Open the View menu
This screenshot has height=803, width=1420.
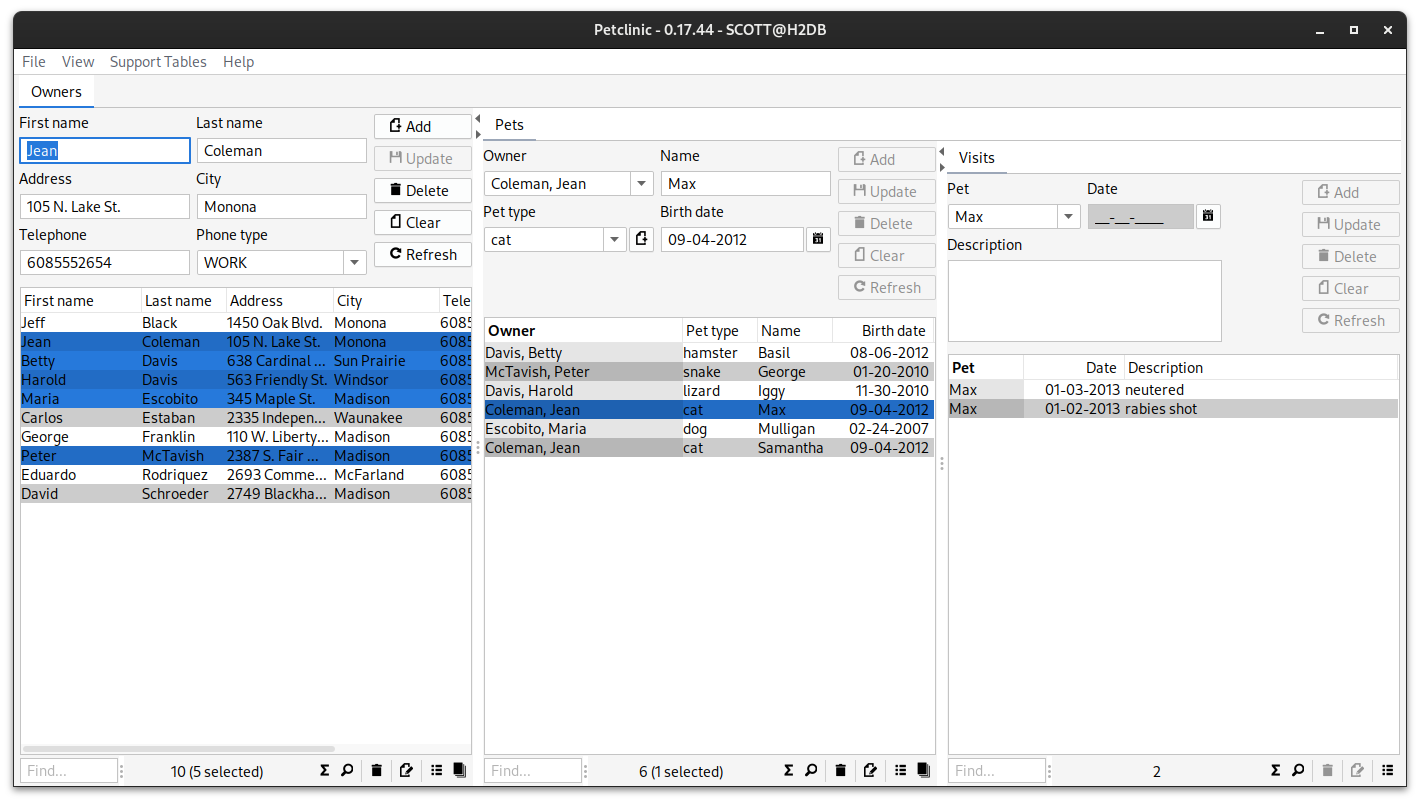[x=78, y=62]
